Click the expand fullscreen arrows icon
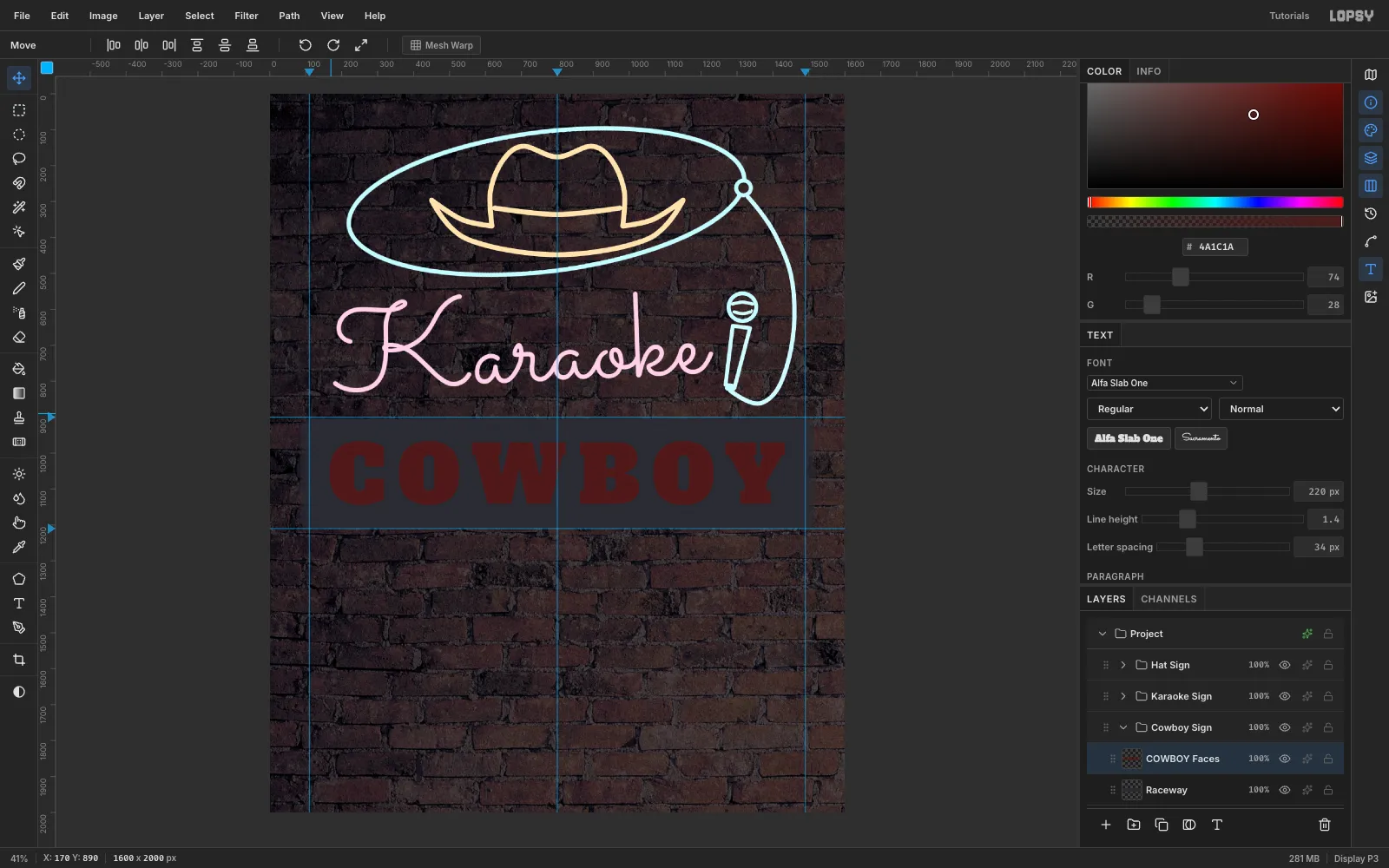This screenshot has width=1389, height=868. (x=361, y=45)
